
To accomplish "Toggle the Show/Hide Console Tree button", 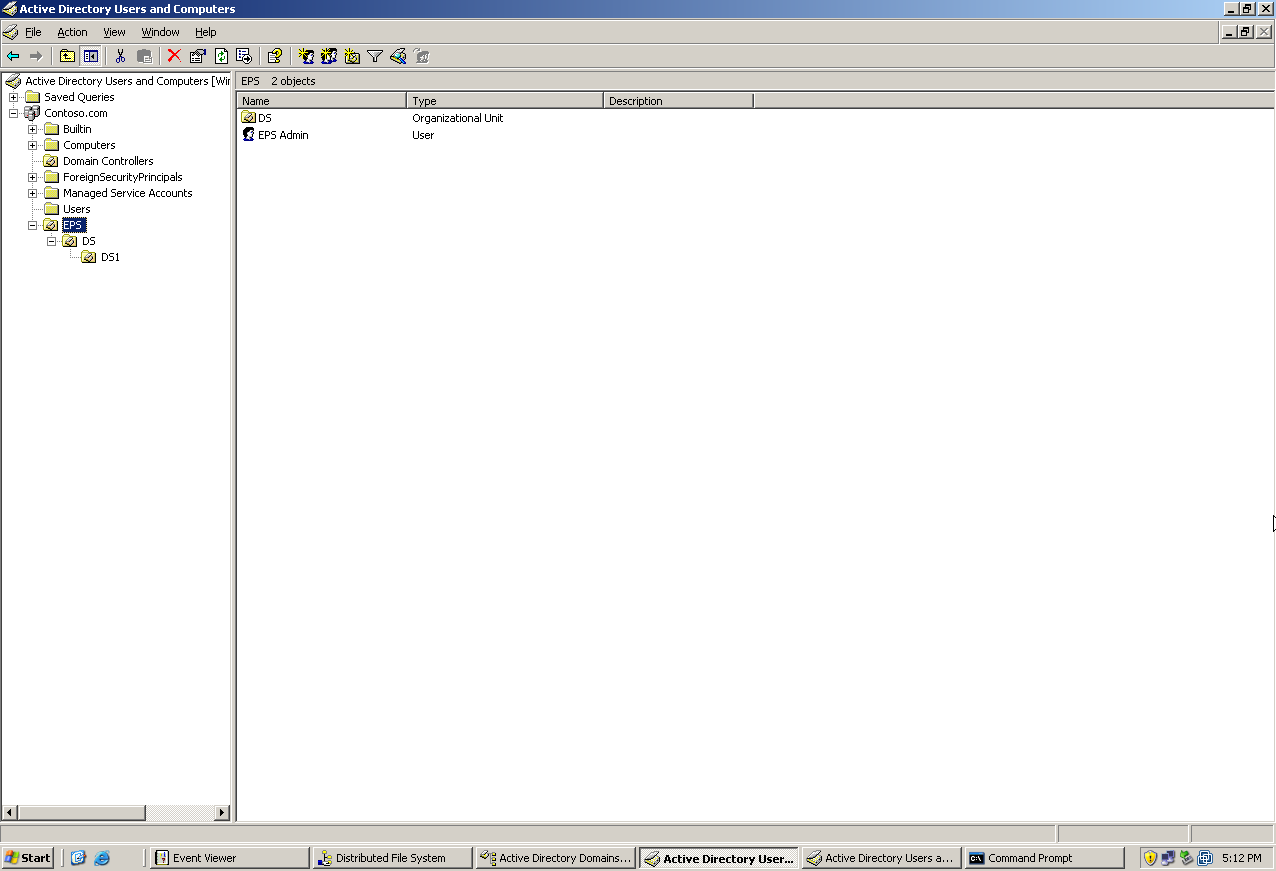I will [90, 56].
